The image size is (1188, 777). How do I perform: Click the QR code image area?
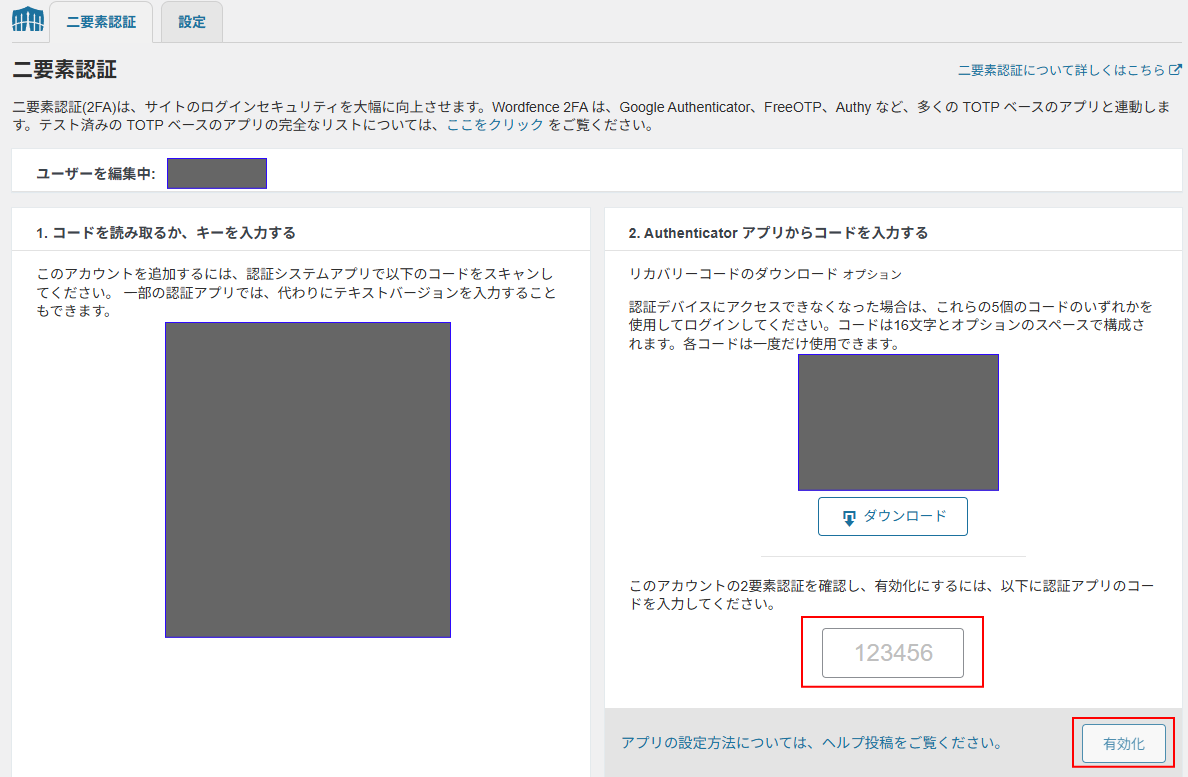(x=308, y=479)
